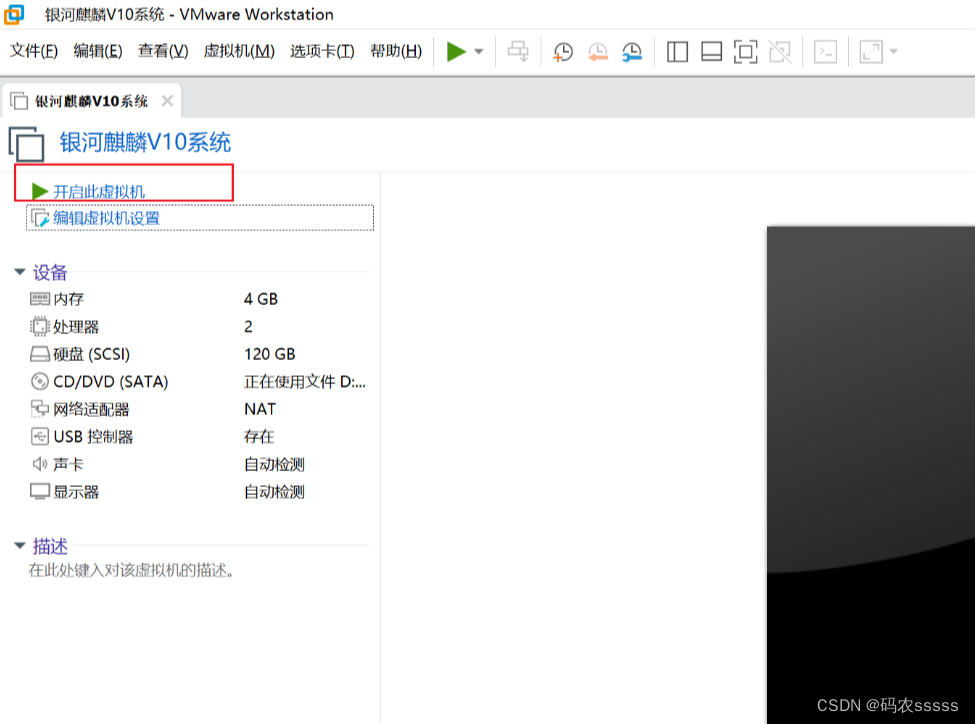Image resolution: width=975 pixels, height=724 pixels.
Task: Click 开启此虚拟机 link
Action: tap(99, 192)
